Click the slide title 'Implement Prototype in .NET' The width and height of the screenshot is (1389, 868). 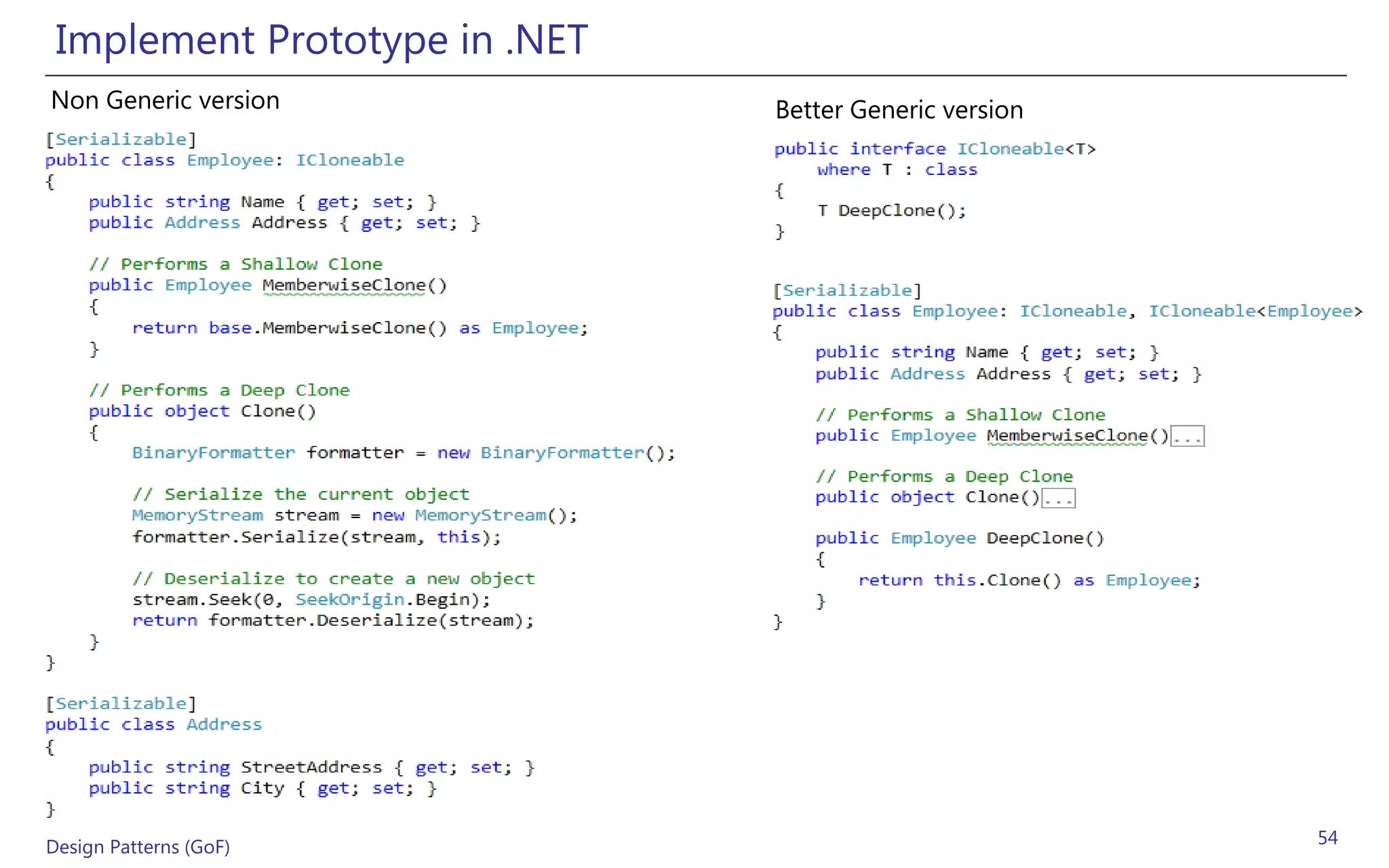(321, 39)
